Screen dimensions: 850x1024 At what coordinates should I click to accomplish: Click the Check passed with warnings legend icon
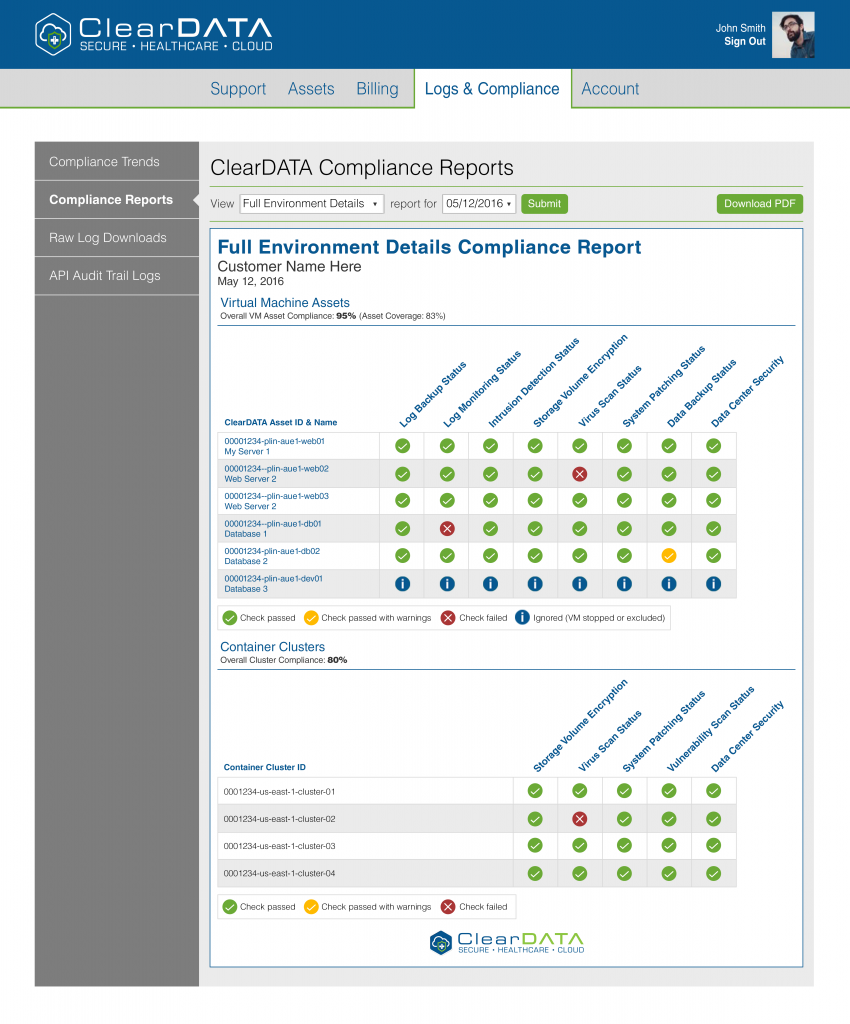313,617
